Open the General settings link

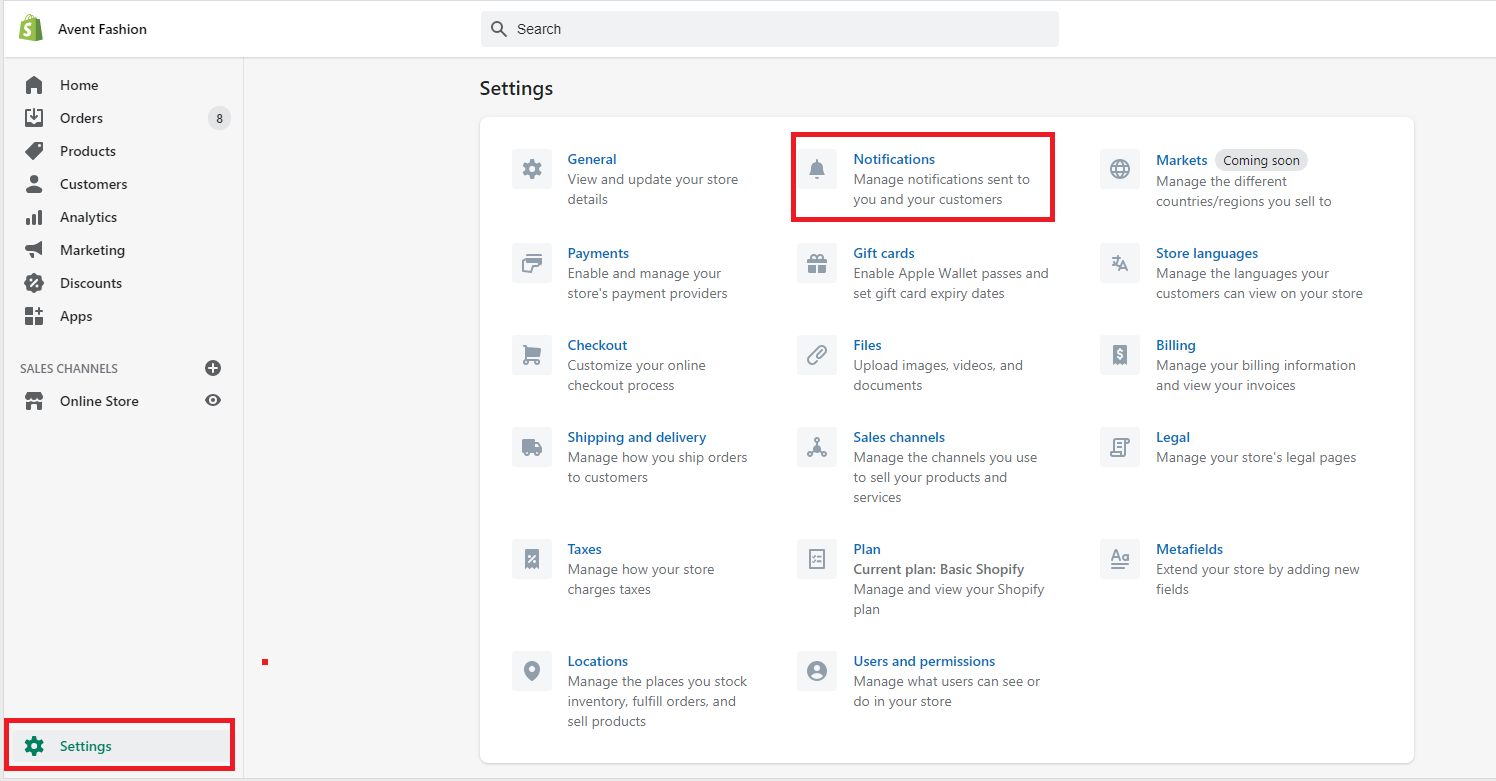click(x=592, y=159)
